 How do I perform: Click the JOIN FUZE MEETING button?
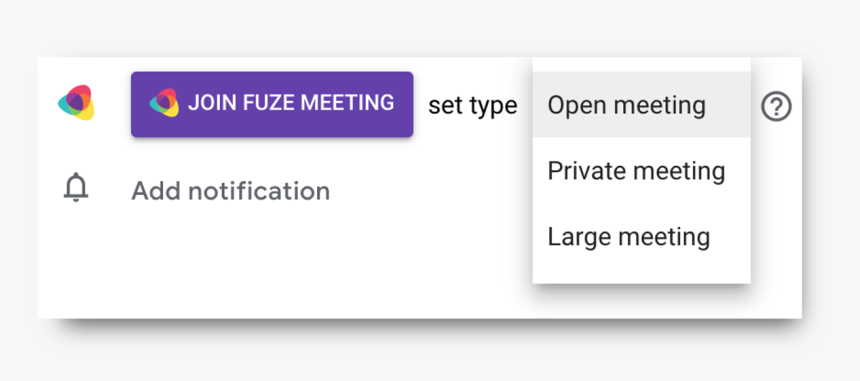coord(272,104)
